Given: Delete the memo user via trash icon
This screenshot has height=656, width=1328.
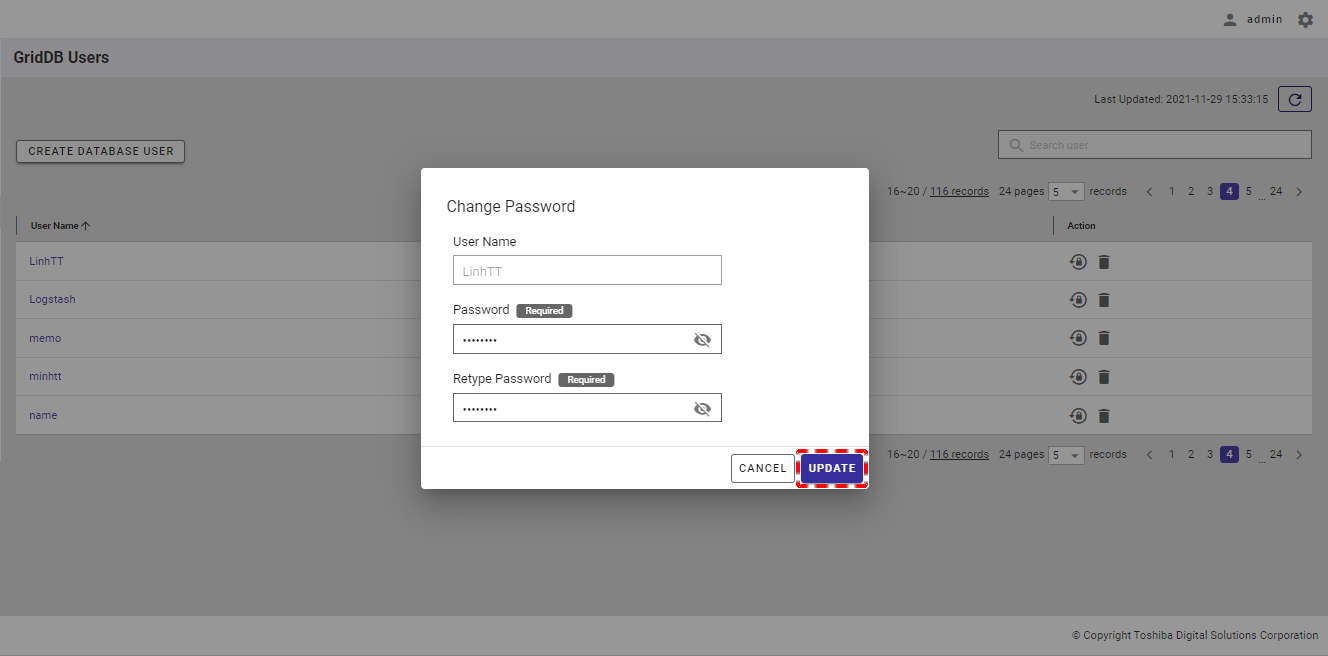Looking at the screenshot, I should point(1104,338).
